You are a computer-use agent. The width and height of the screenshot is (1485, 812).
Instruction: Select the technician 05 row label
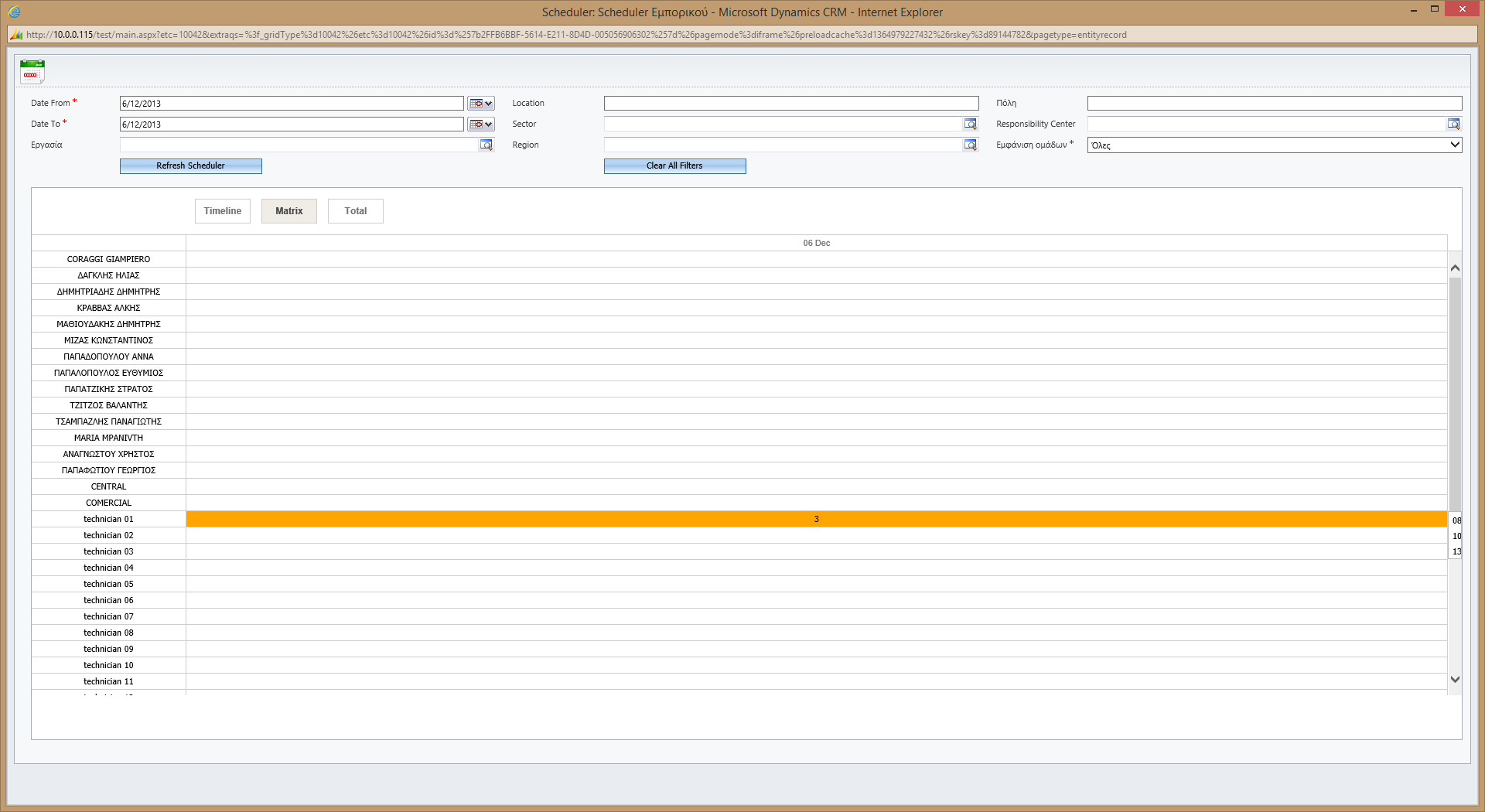[109, 585]
